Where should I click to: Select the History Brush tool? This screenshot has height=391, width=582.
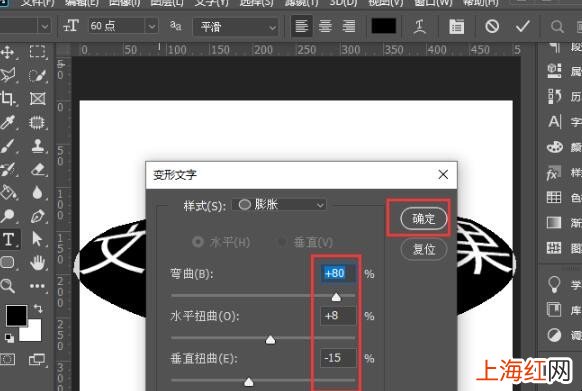click(7, 169)
